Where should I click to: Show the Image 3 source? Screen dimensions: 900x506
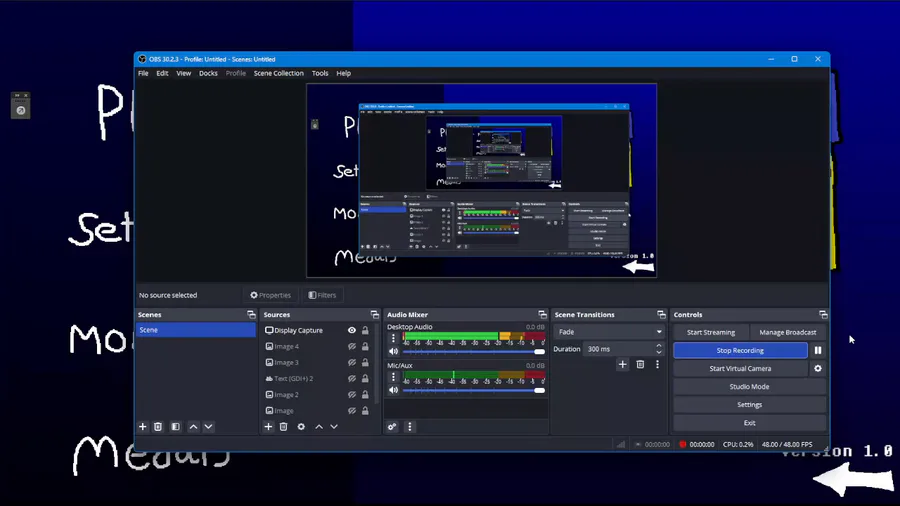point(352,363)
